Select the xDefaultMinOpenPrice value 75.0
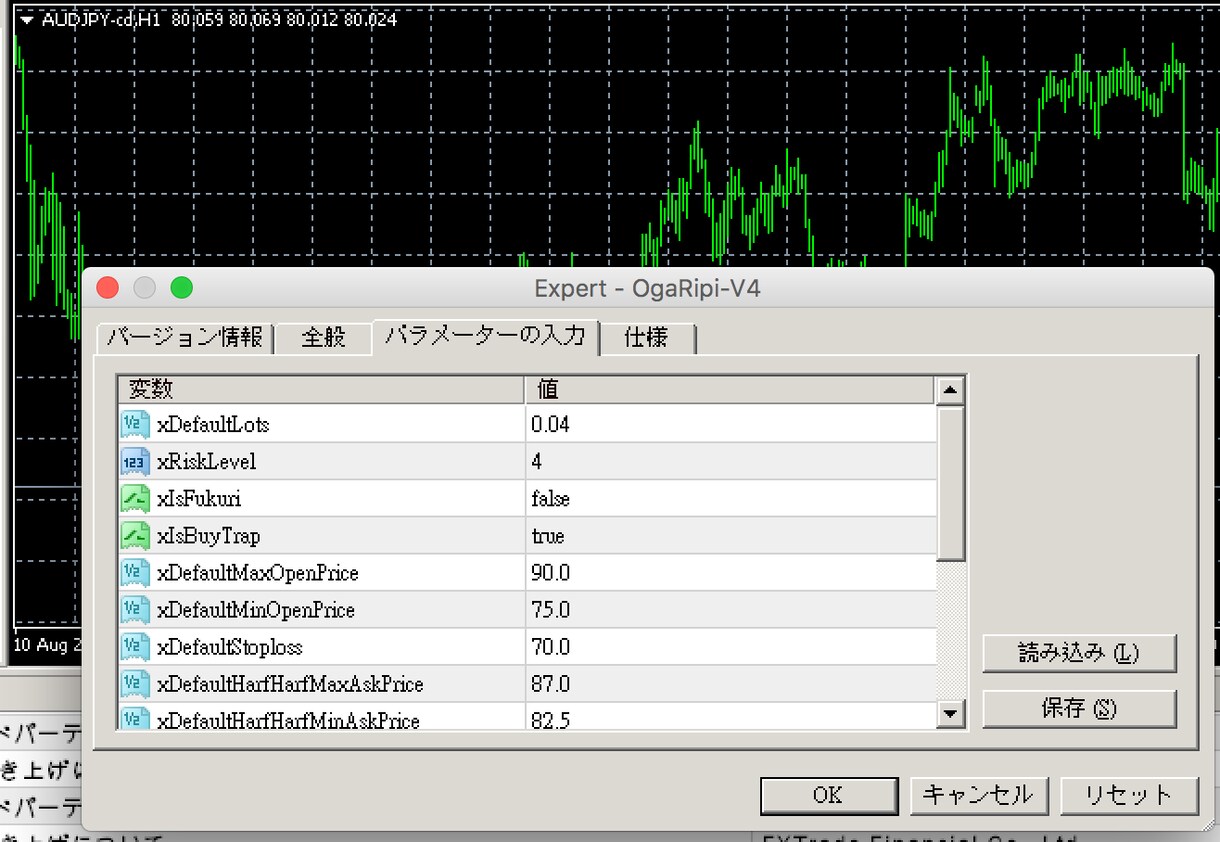This screenshot has height=842, width=1220. 550,610
